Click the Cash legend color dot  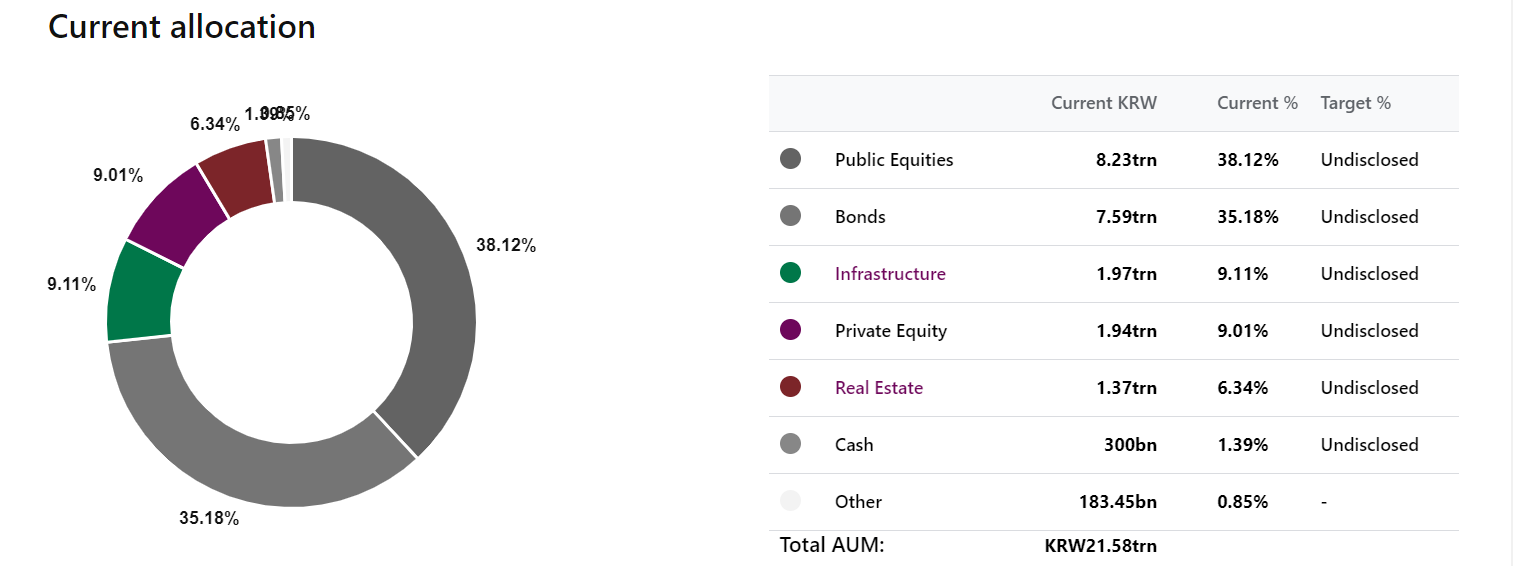(790, 444)
